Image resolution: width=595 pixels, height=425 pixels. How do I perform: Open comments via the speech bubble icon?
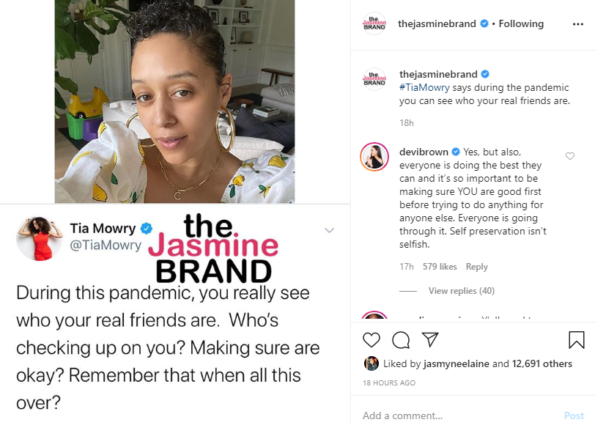click(401, 340)
